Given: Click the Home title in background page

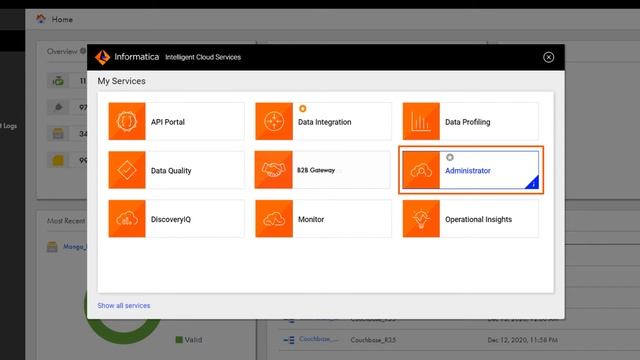Looking at the screenshot, I should 62,20.
